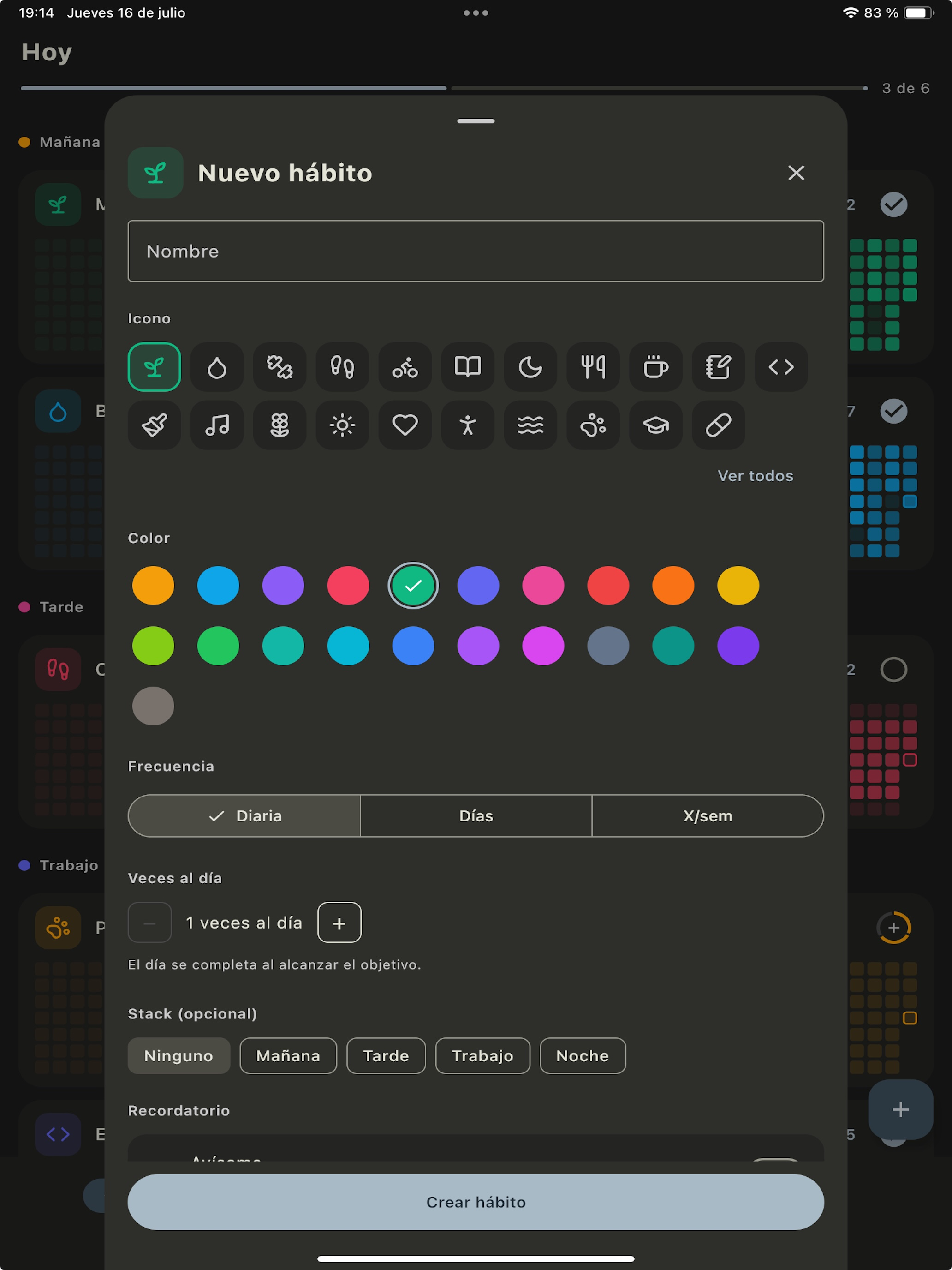This screenshot has width=952, height=1270.
Task: Choose the graduation cap icon
Action: coord(655,425)
